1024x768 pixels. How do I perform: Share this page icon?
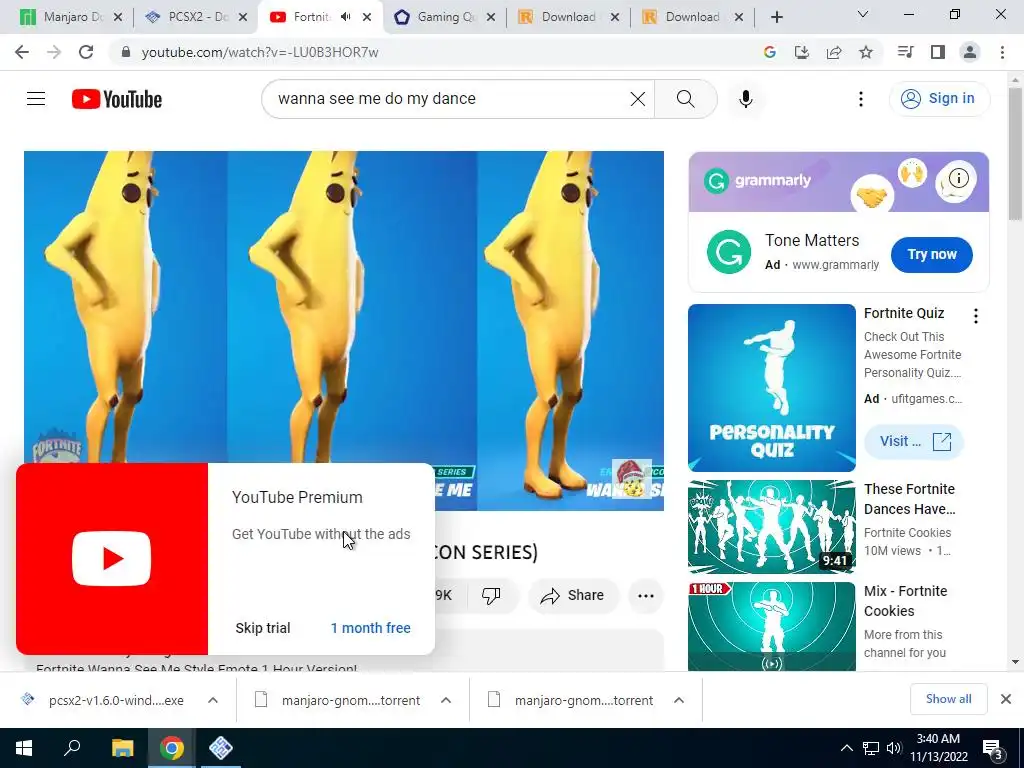pos(834,52)
